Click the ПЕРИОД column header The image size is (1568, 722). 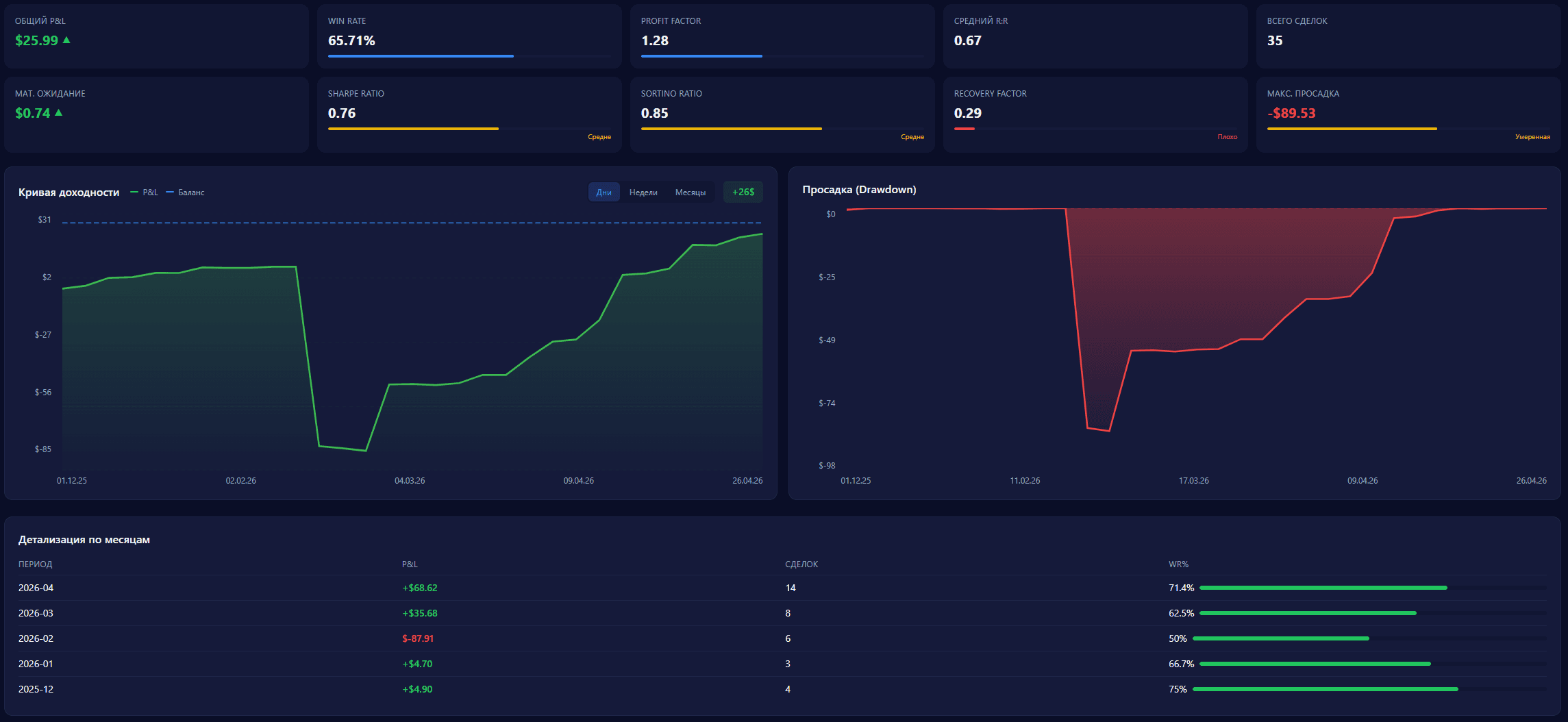pyautogui.click(x=35, y=564)
